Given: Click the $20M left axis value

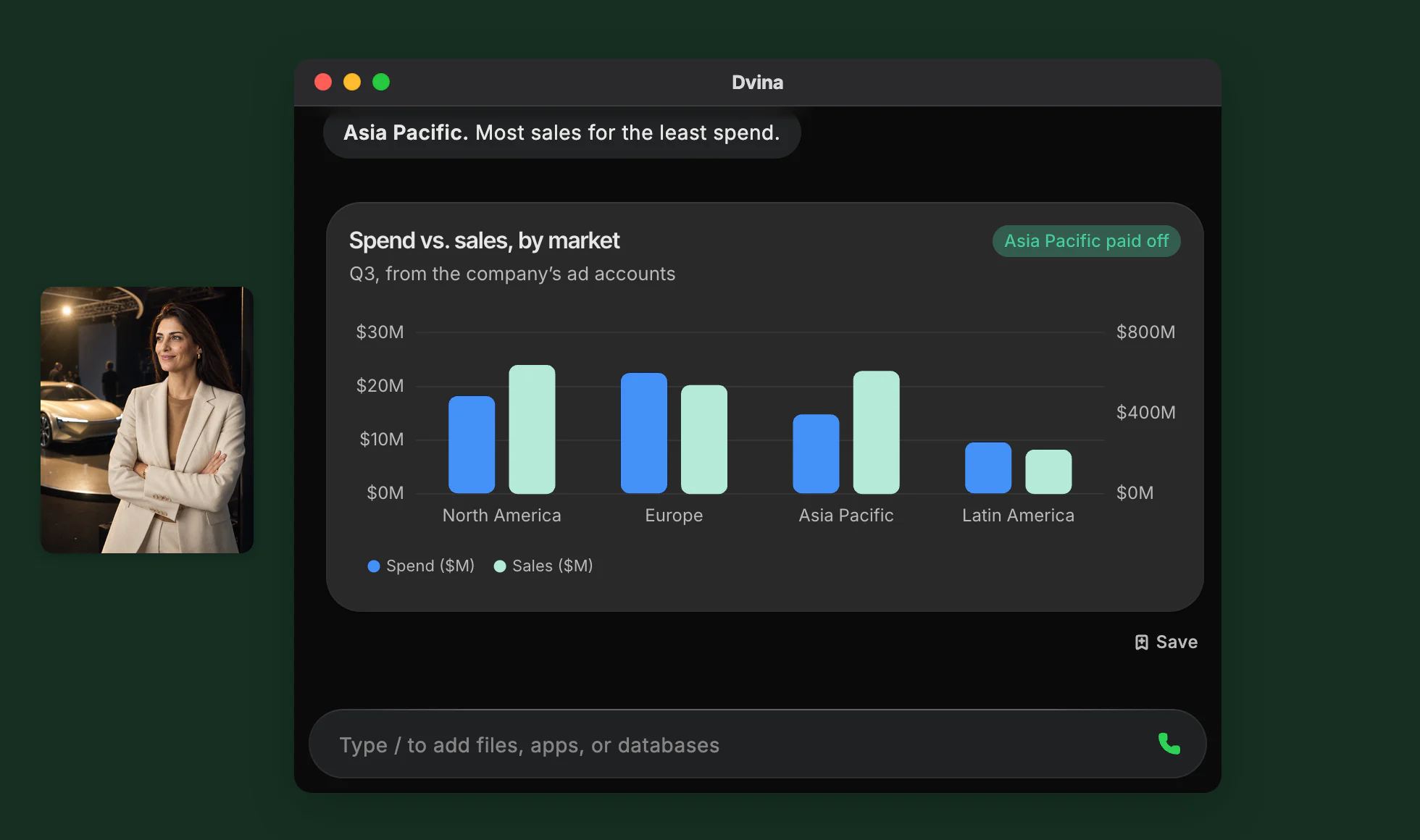Looking at the screenshot, I should [x=380, y=386].
